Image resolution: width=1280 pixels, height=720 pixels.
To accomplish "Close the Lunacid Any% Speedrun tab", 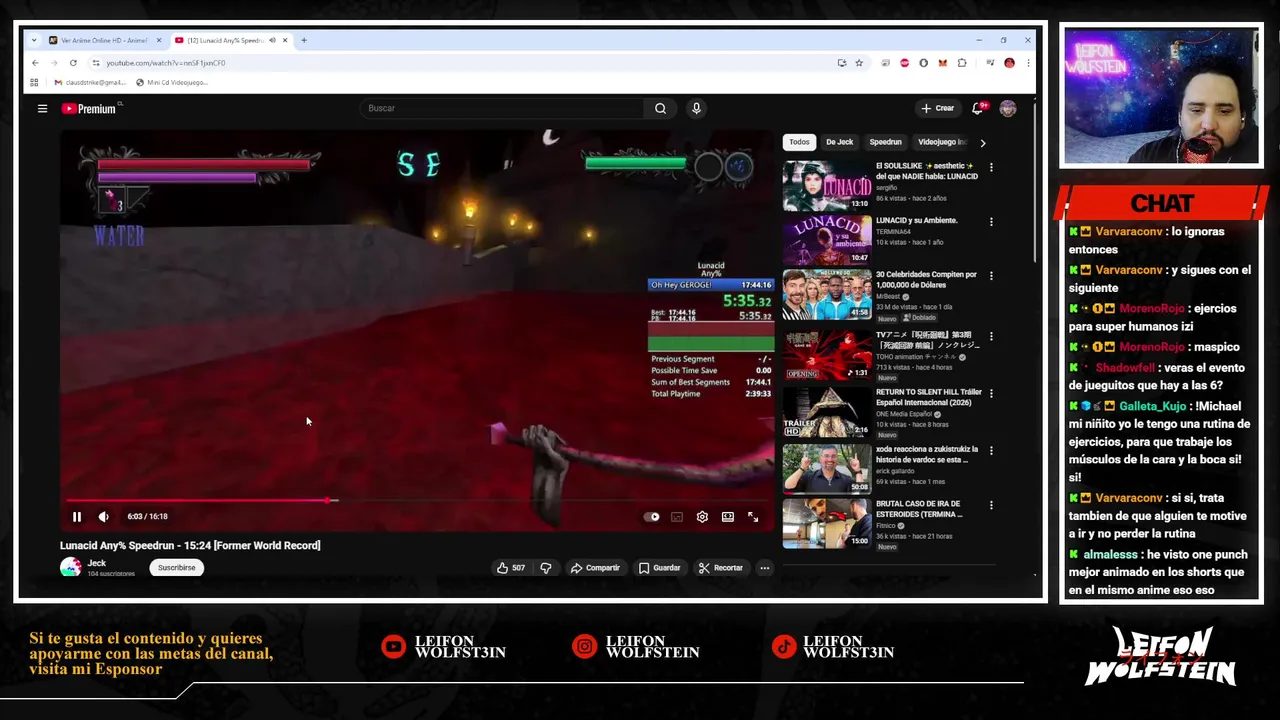I will click(285, 40).
